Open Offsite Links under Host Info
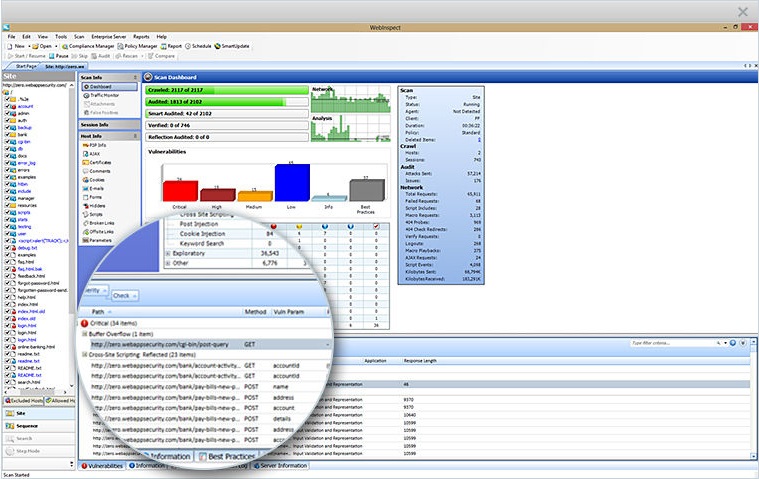 point(98,232)
